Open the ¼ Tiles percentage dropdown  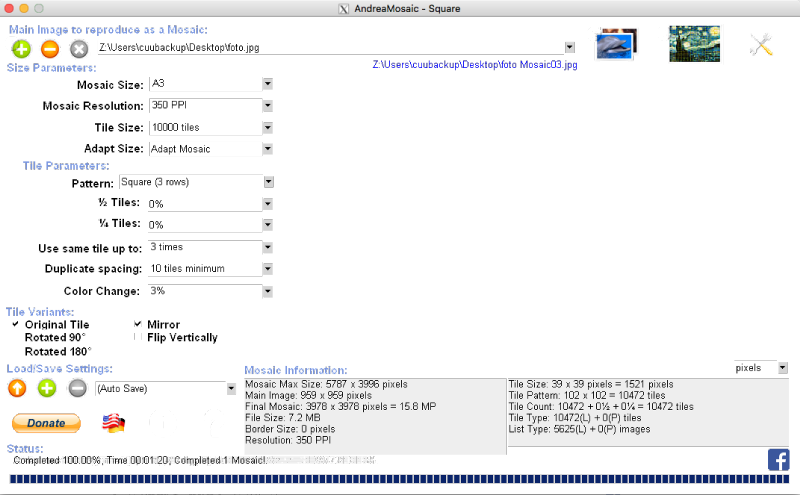[x=267, y=225]
